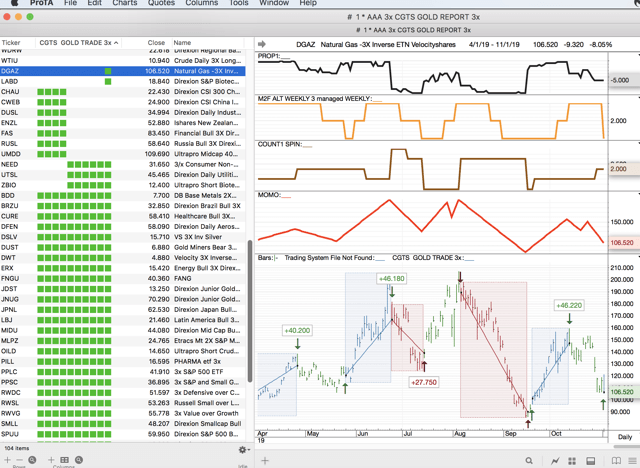Sort by CGTS GOLD TRADE 3x column header

coord(78,42)
